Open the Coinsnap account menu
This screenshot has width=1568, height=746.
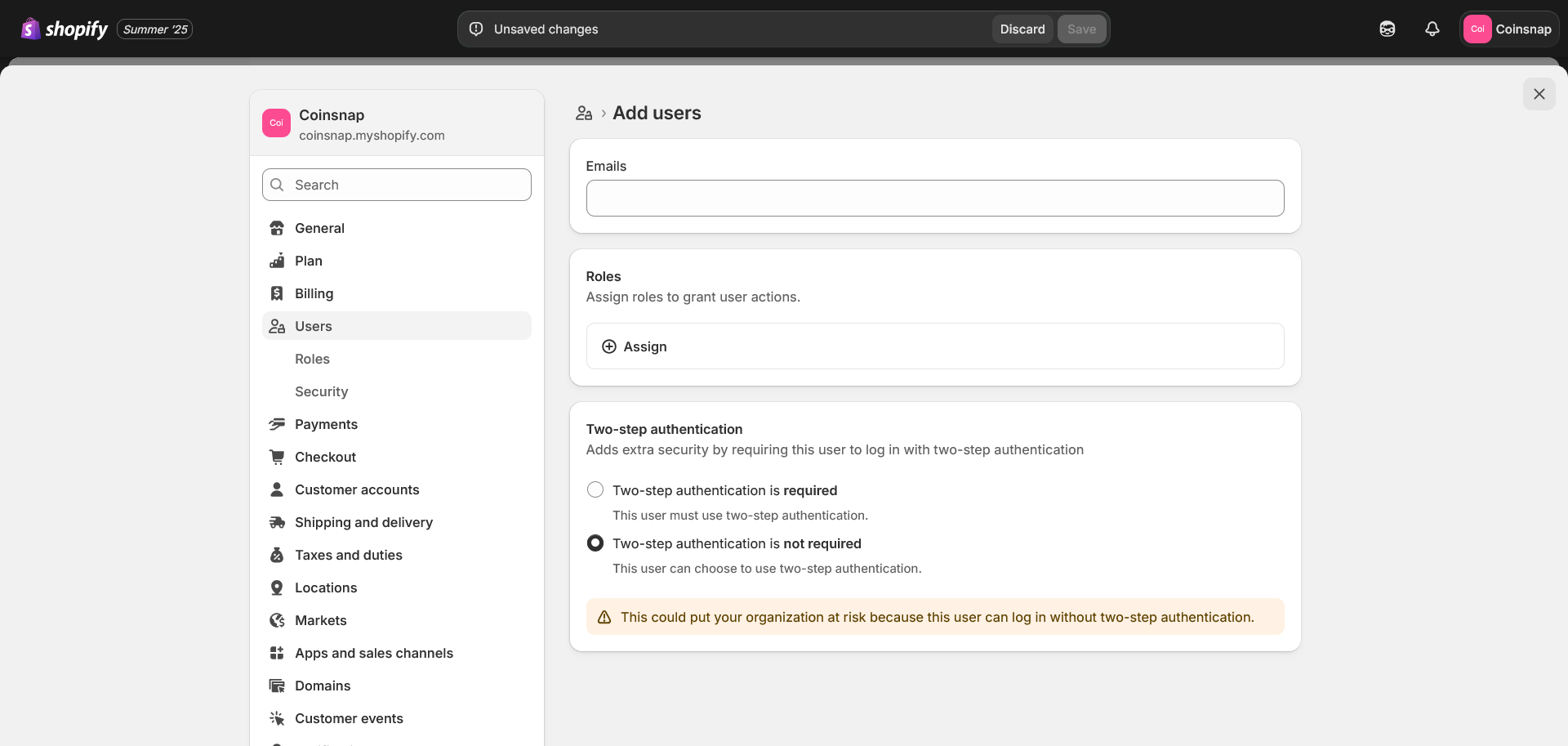(x=1508, y=29)
